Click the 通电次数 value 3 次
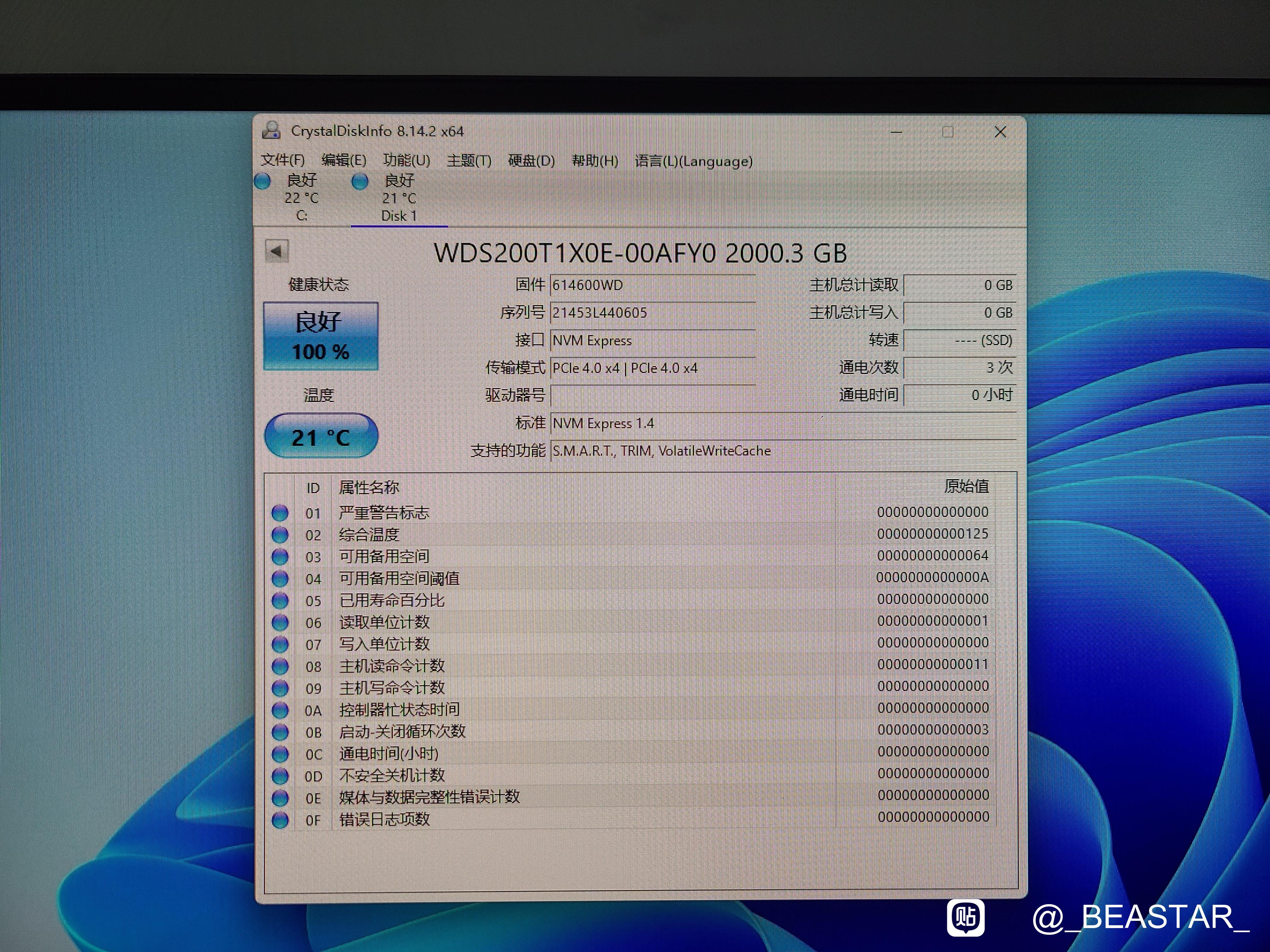 (x=960, y=367)
